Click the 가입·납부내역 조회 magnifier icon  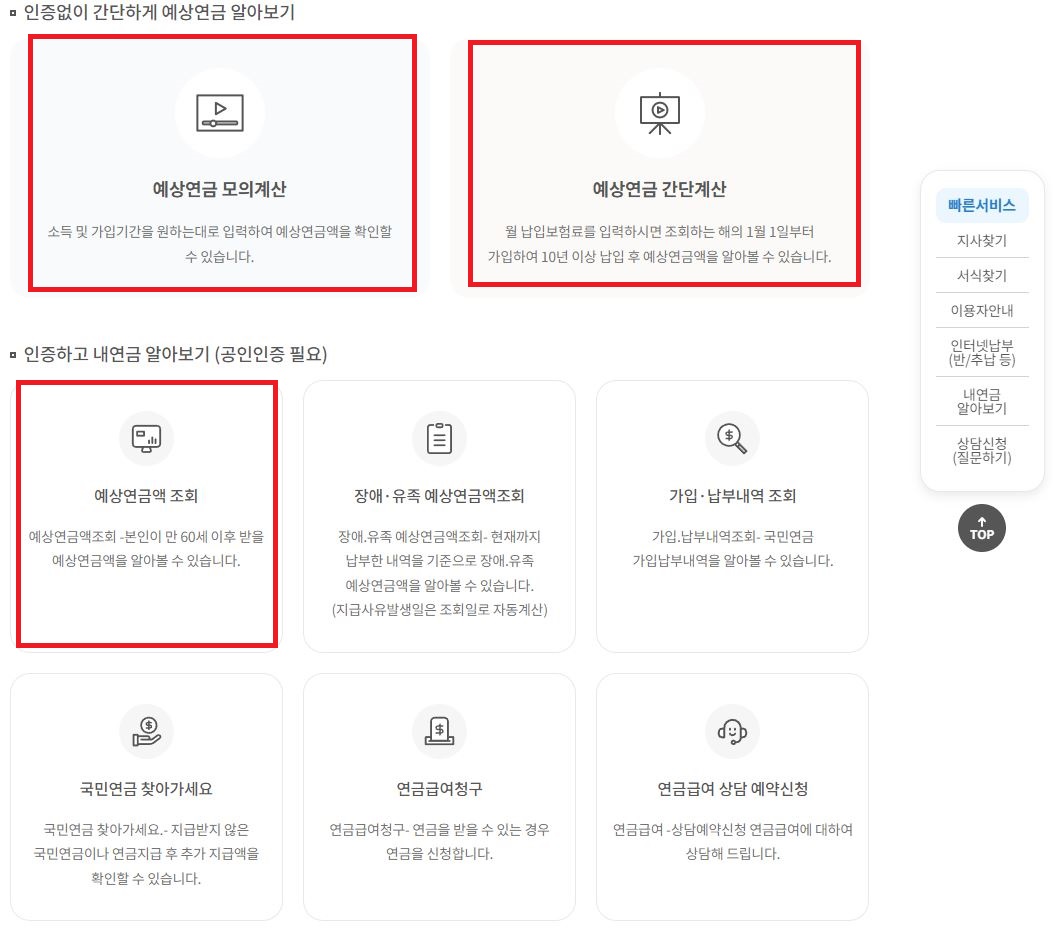tap(732, 437)
